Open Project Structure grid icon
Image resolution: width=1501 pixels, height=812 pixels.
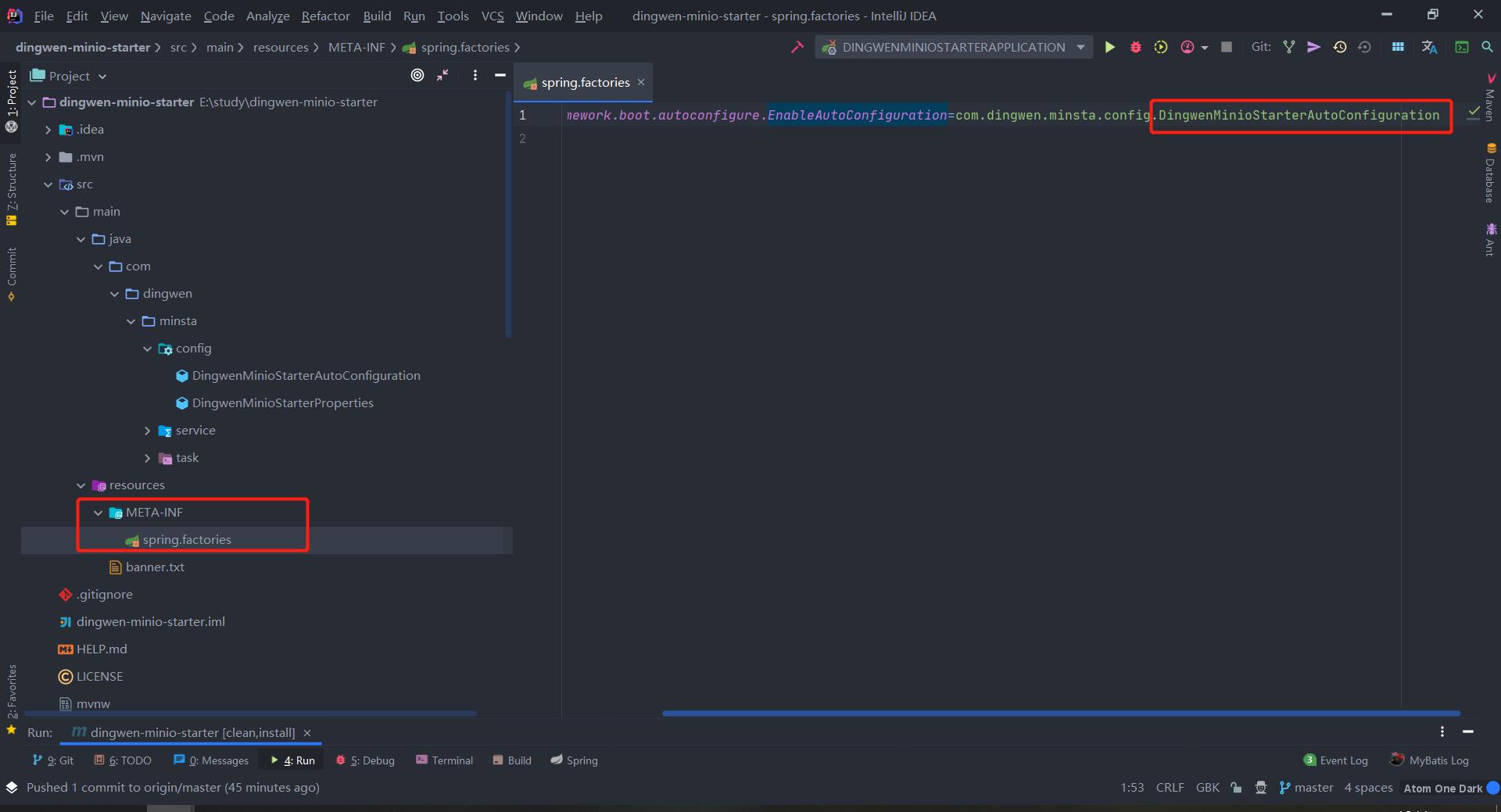[1398, 48]
